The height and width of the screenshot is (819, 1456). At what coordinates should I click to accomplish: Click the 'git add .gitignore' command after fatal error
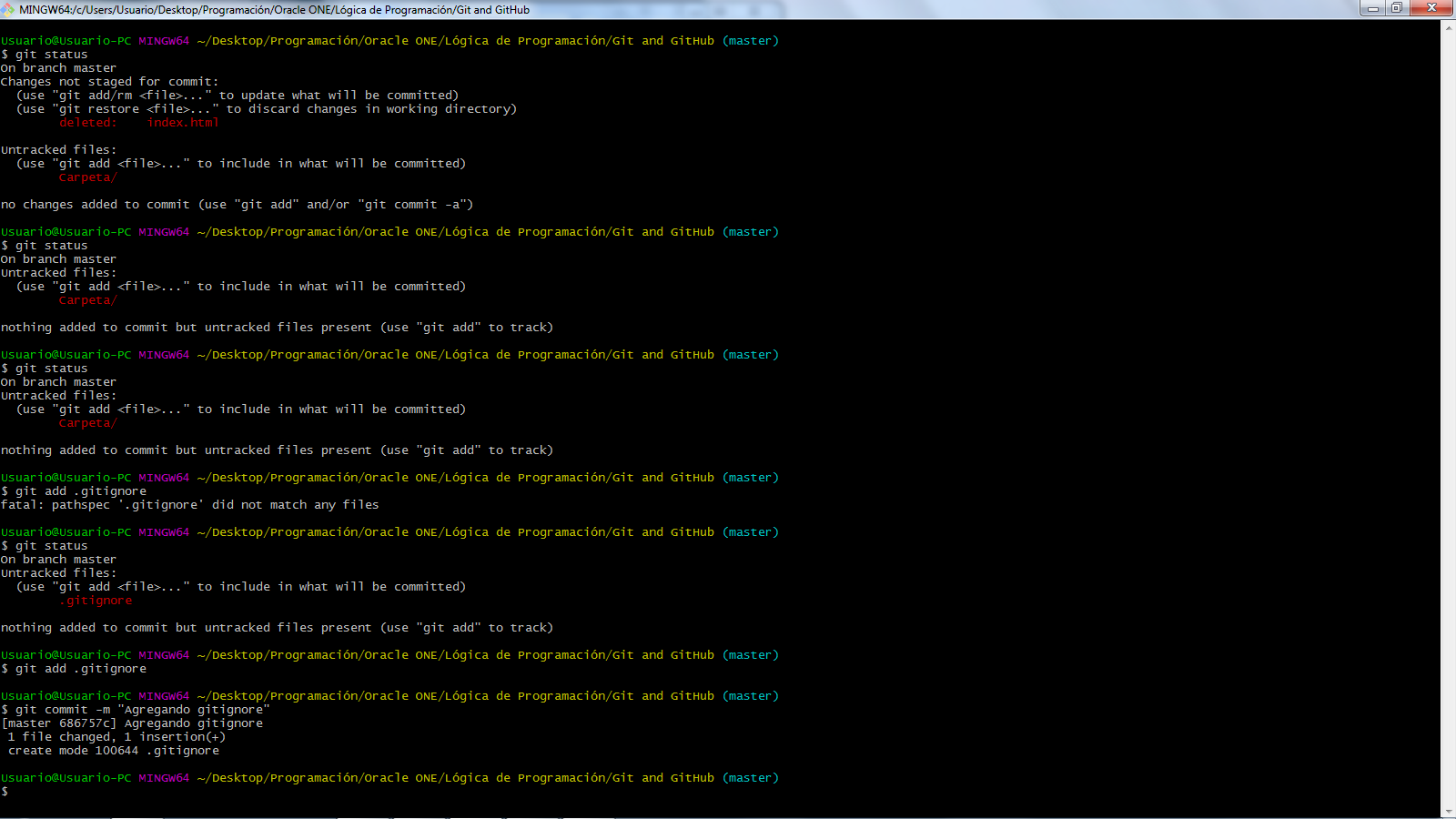pos(81,669)
